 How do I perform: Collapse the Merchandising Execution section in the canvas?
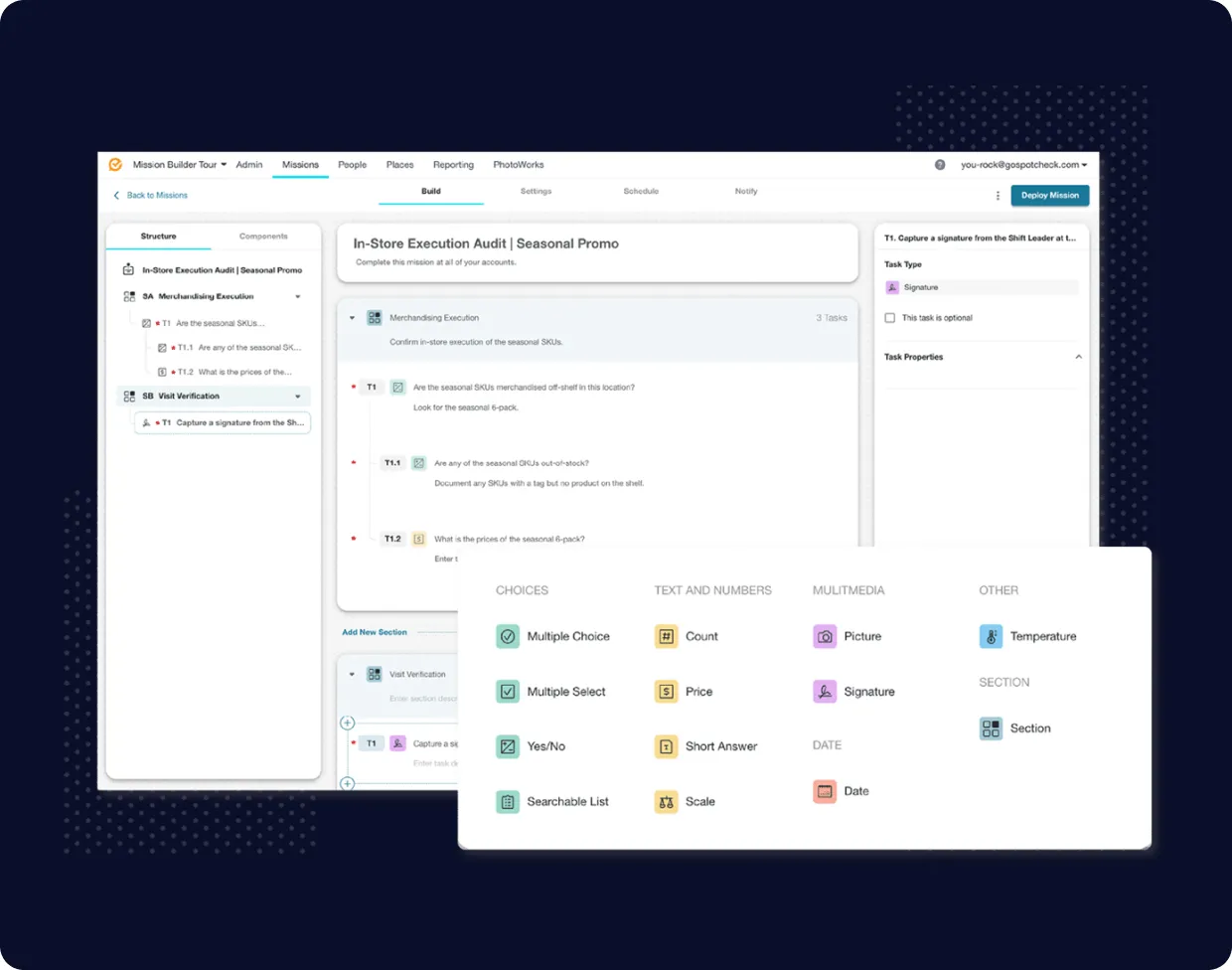point(353,318)
